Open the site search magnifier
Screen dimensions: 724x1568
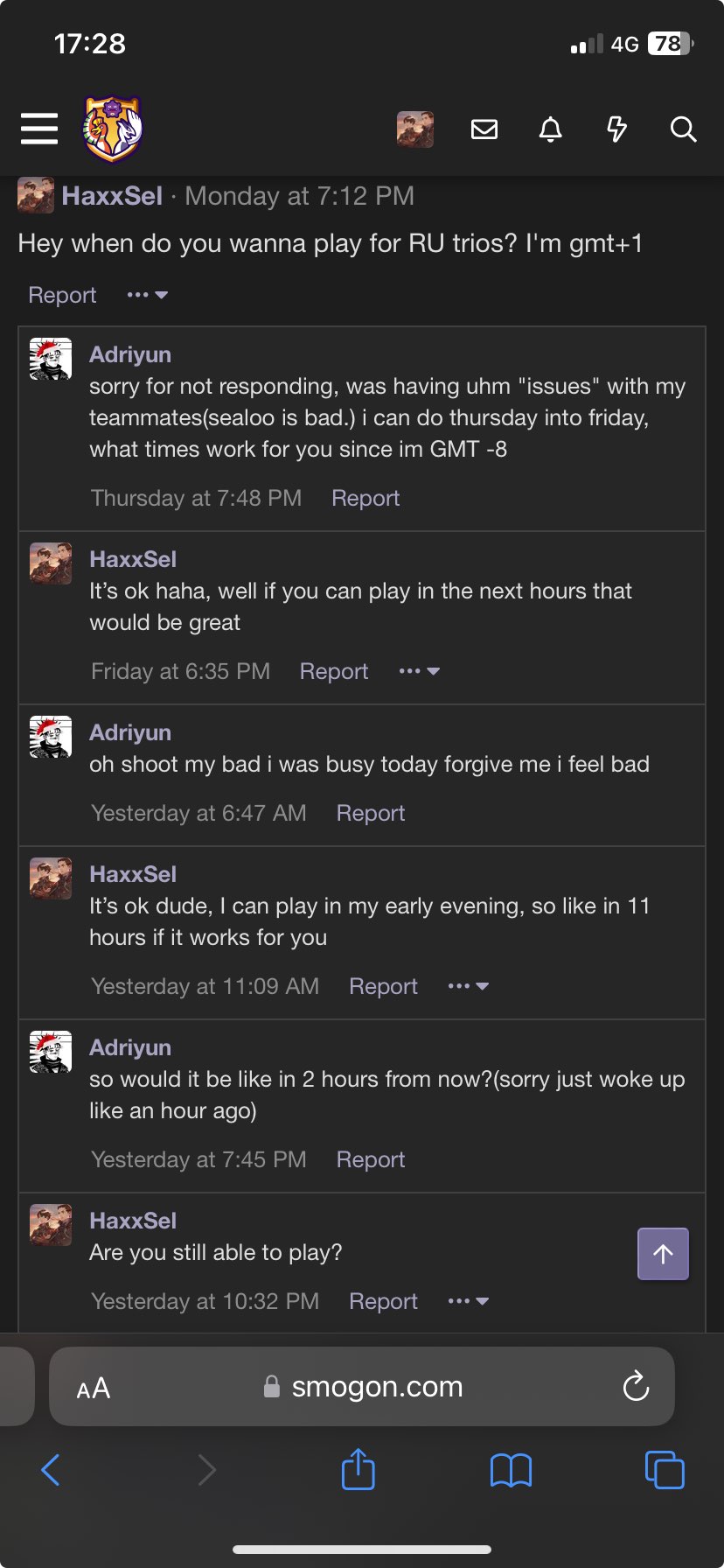tap(683, 129)
